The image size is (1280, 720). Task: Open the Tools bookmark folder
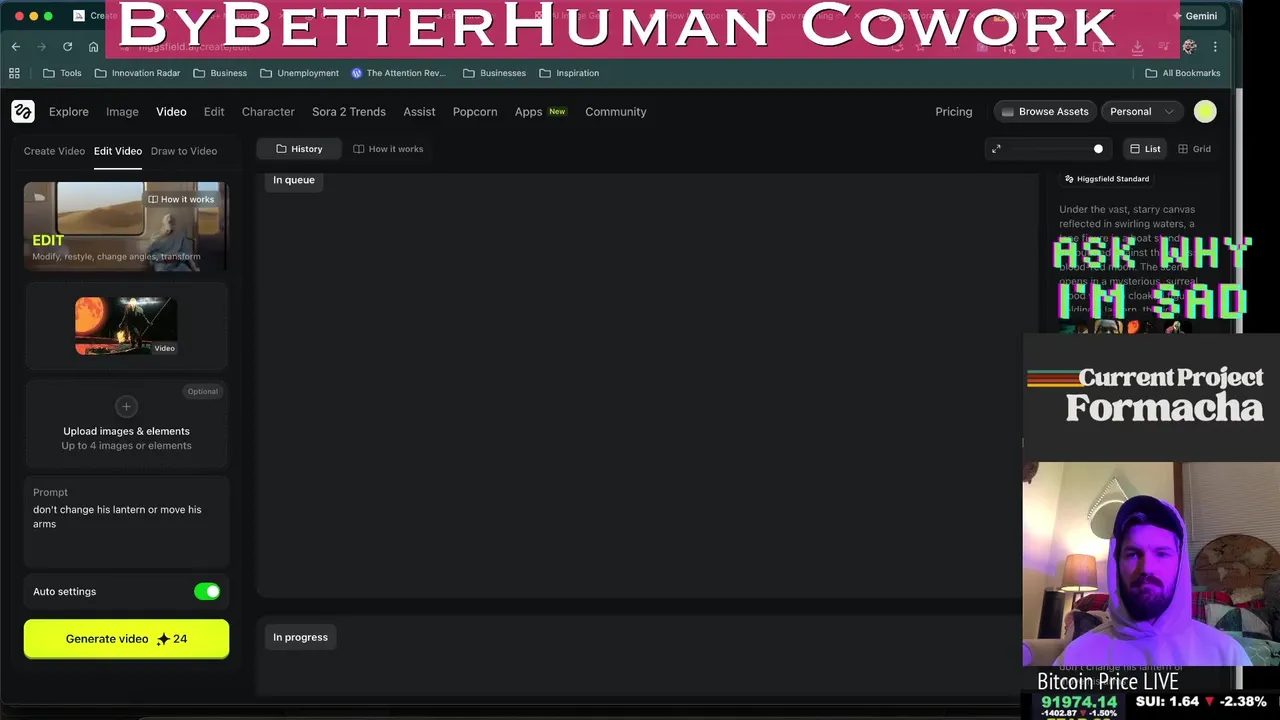[x=62, y=73]
